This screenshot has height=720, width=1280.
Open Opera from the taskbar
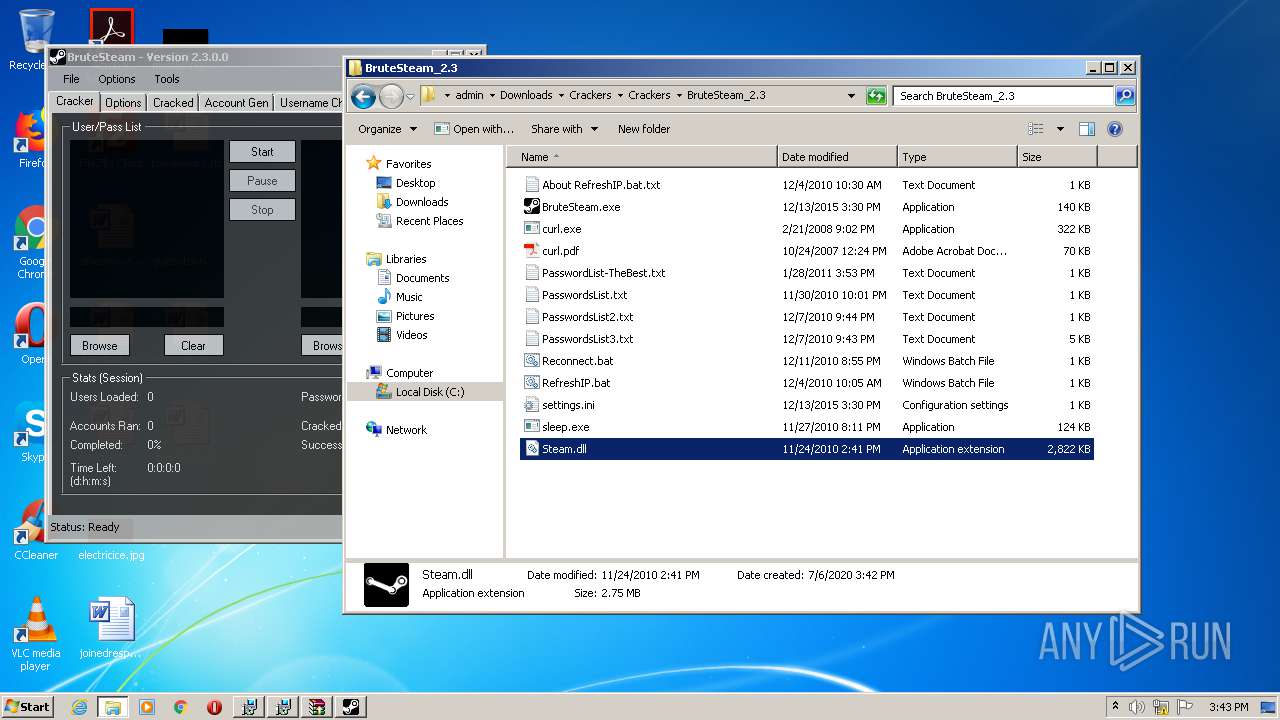[214, 707]
